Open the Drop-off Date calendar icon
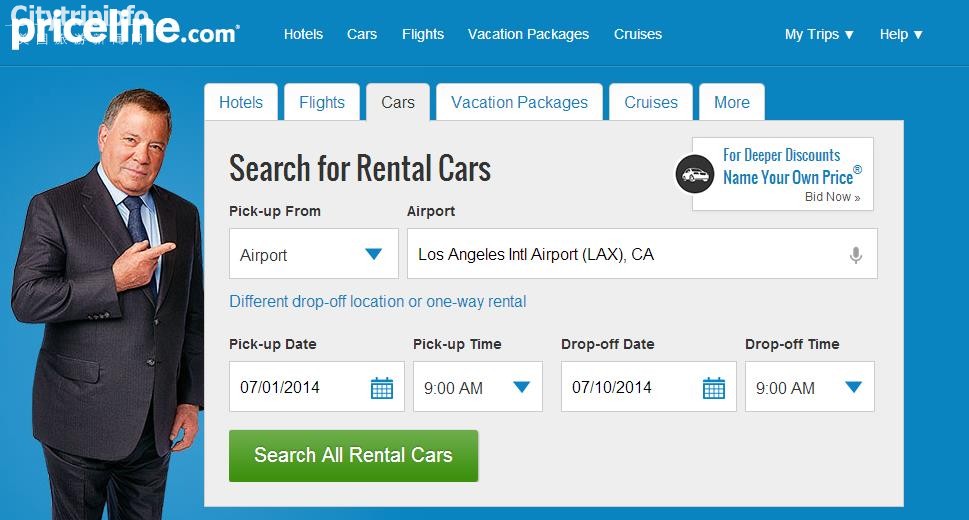Image resolution: width=969 pixels, height=520 pixels. [714, 388]
